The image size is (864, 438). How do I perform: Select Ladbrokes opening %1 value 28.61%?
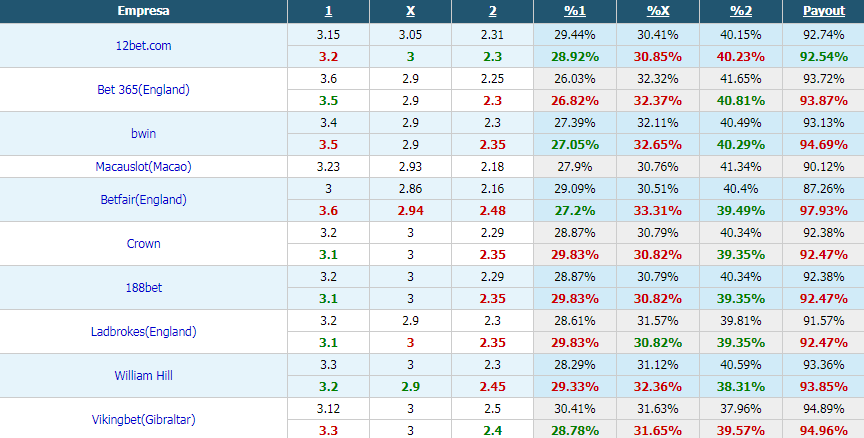pos(575,321)
